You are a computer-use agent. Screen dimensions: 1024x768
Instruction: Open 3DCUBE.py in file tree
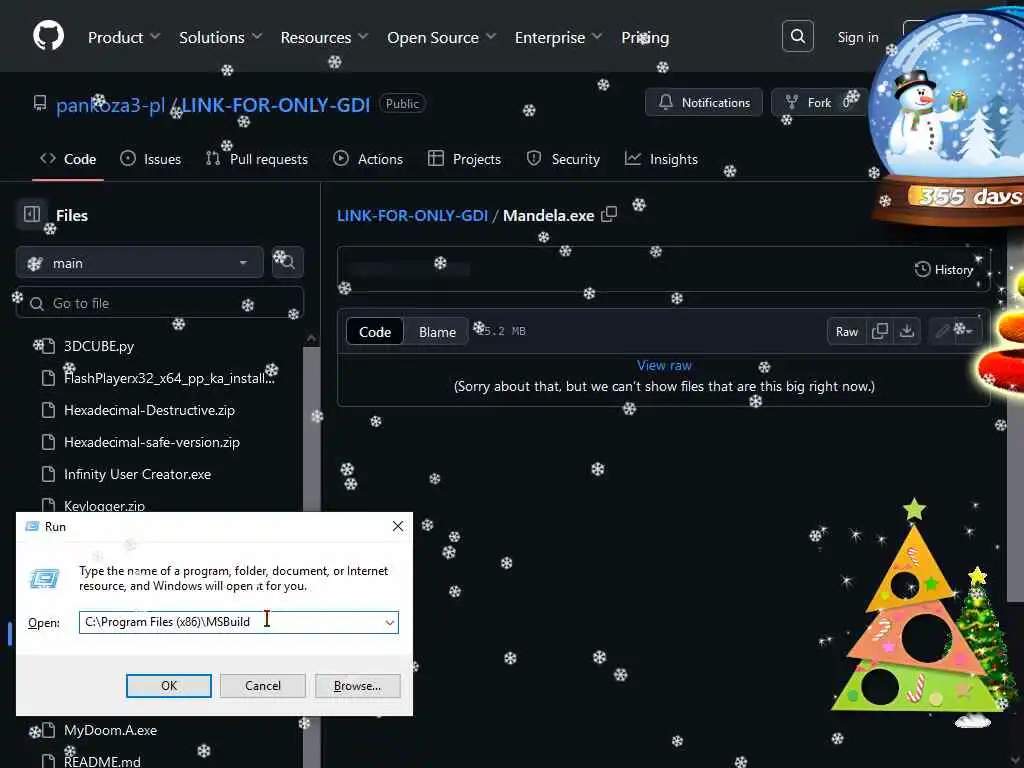[99, 346]
